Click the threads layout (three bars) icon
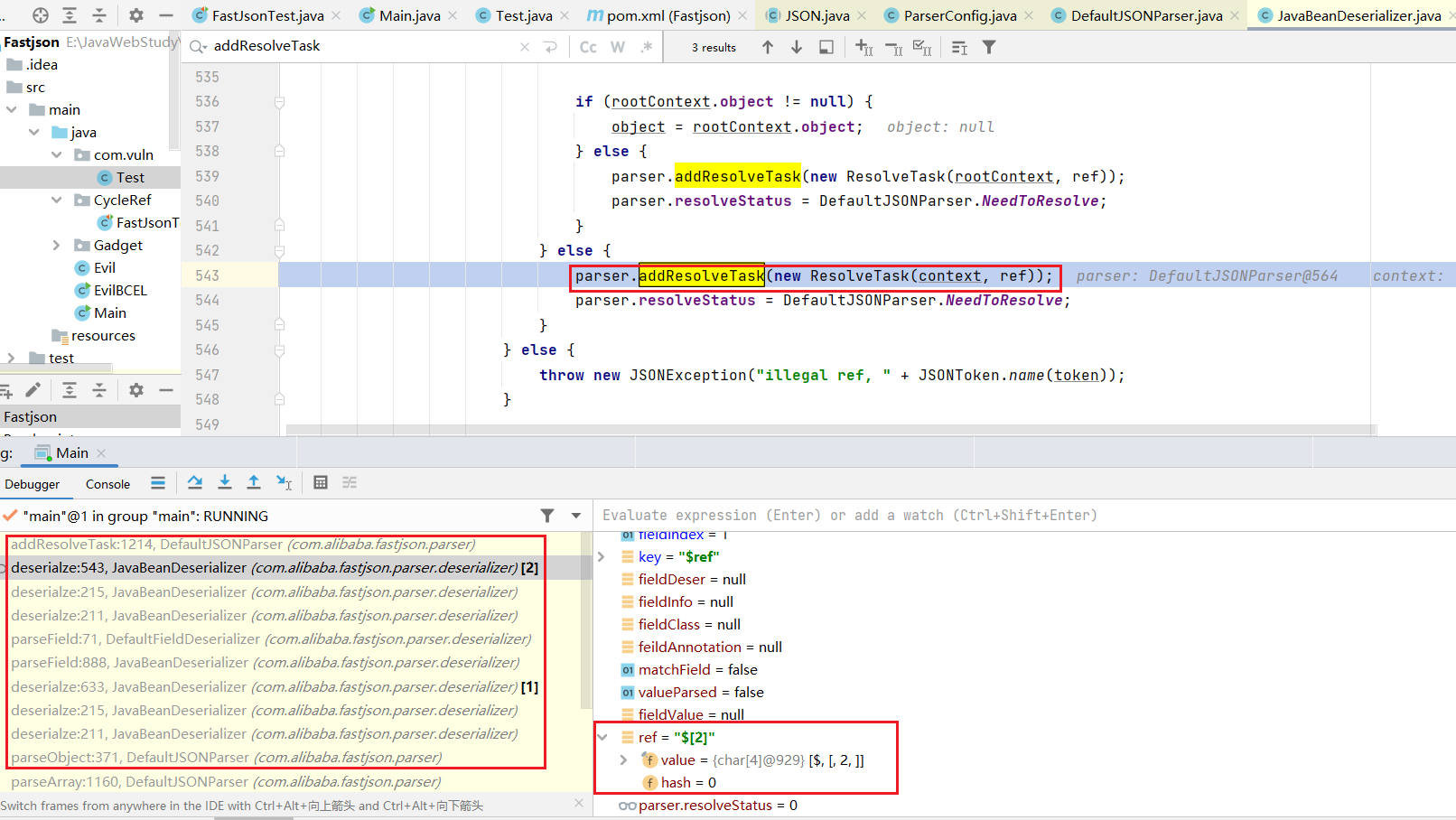Image resolution: width=1456 pixels, height=820 pixels. point(158,482)
